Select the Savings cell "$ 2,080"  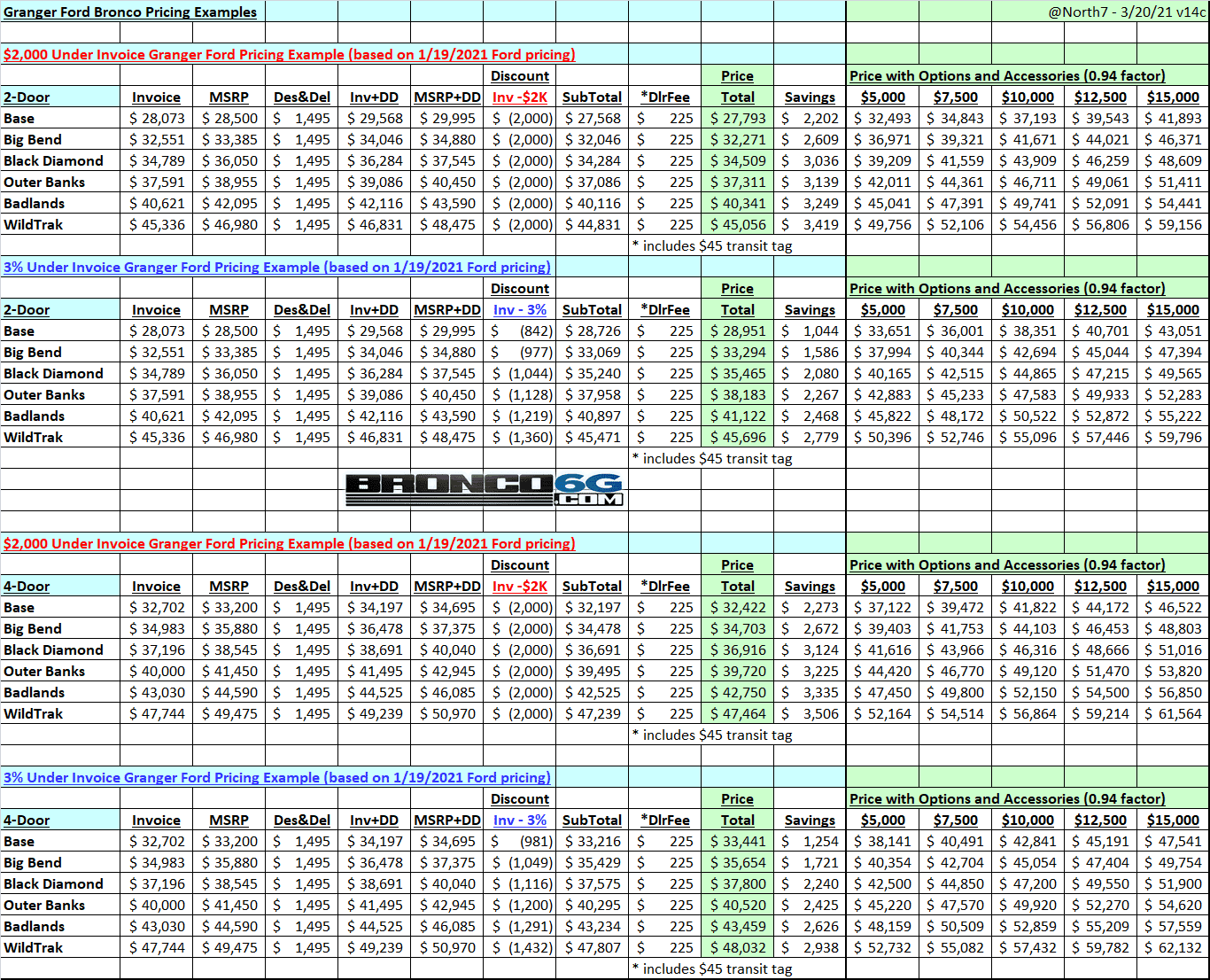(811, 374)
